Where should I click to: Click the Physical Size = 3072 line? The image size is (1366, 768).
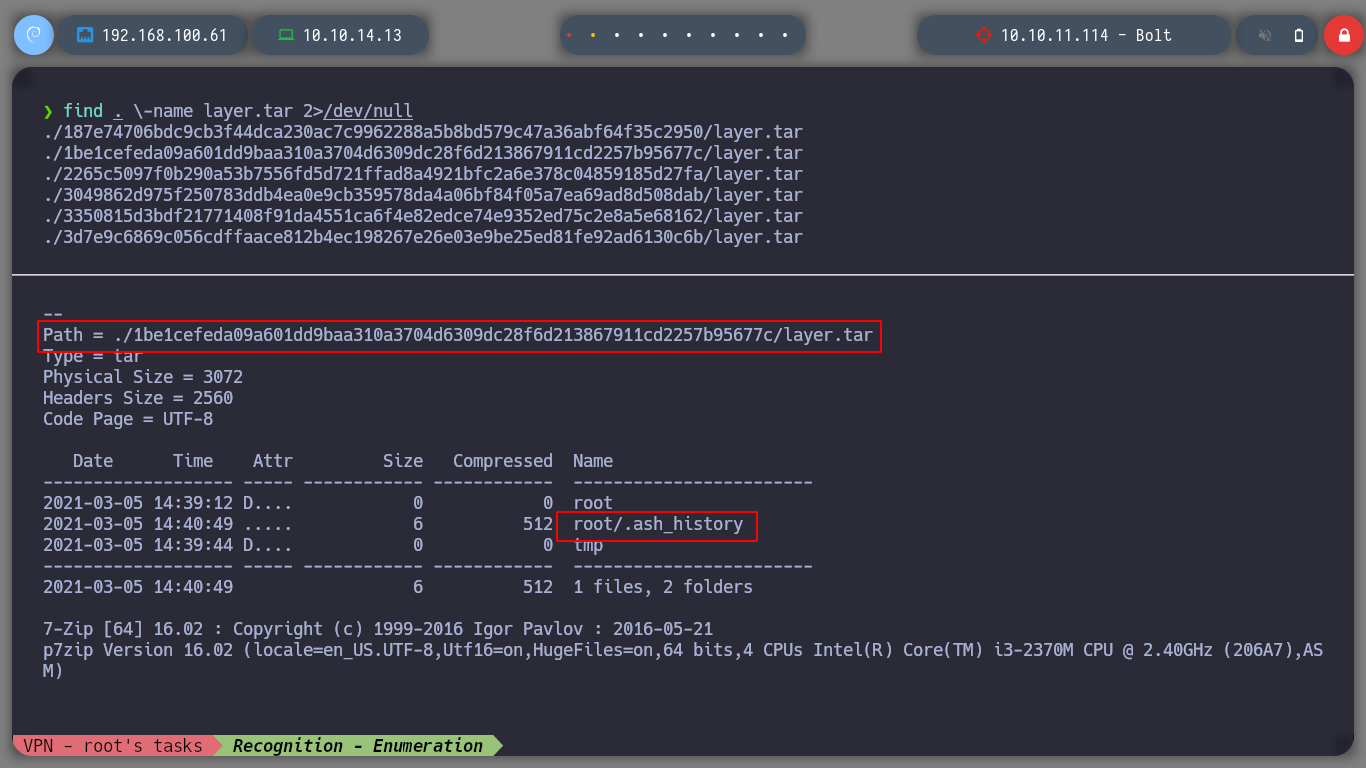(143, 377)
